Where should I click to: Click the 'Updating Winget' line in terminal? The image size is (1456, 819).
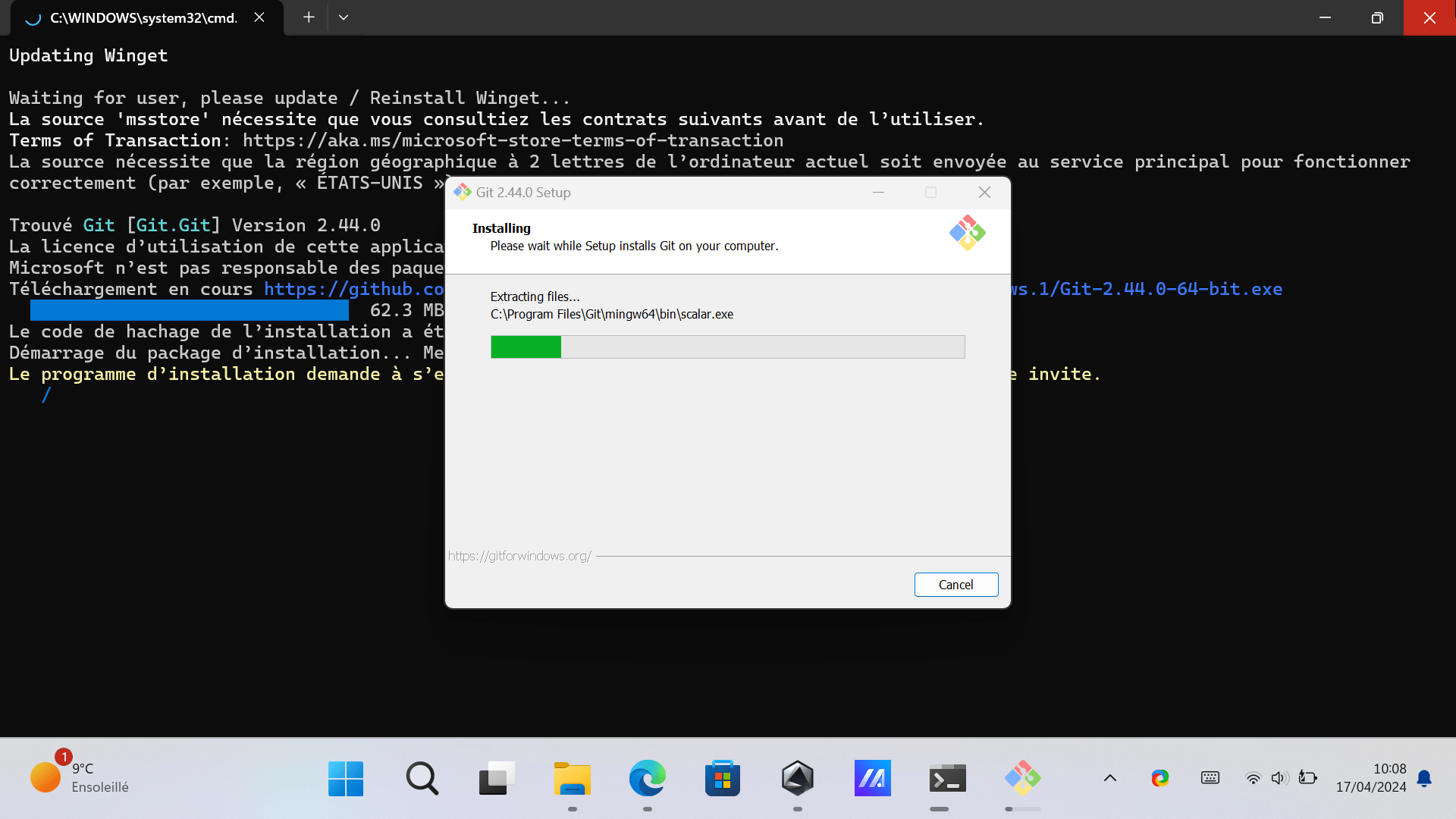pos(89,55)
